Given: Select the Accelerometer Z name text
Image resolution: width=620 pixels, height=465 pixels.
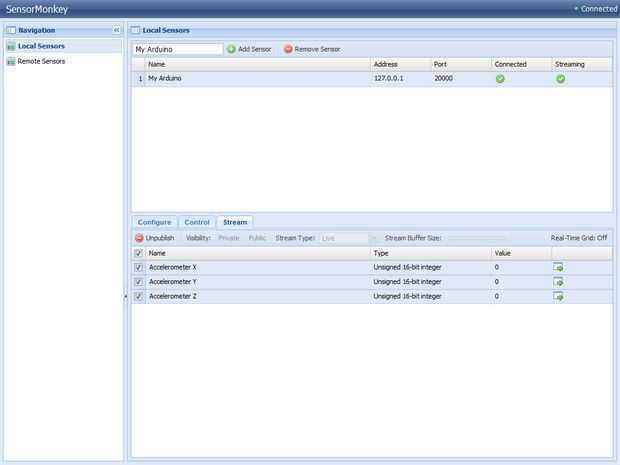Looking at the screenshot, I should point(172,296).
